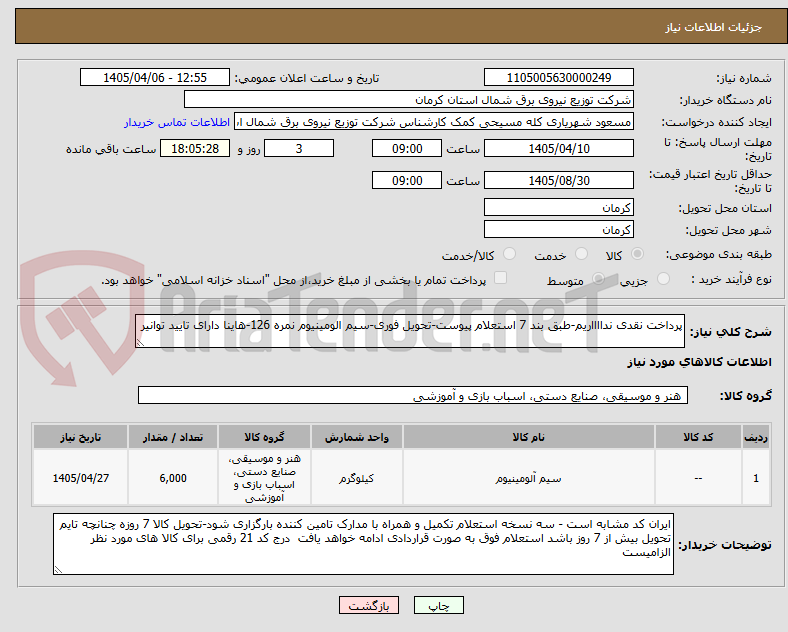Select the کالا/خدمت radio button
The height and width of the screenshot is (632, 788).
510,254
